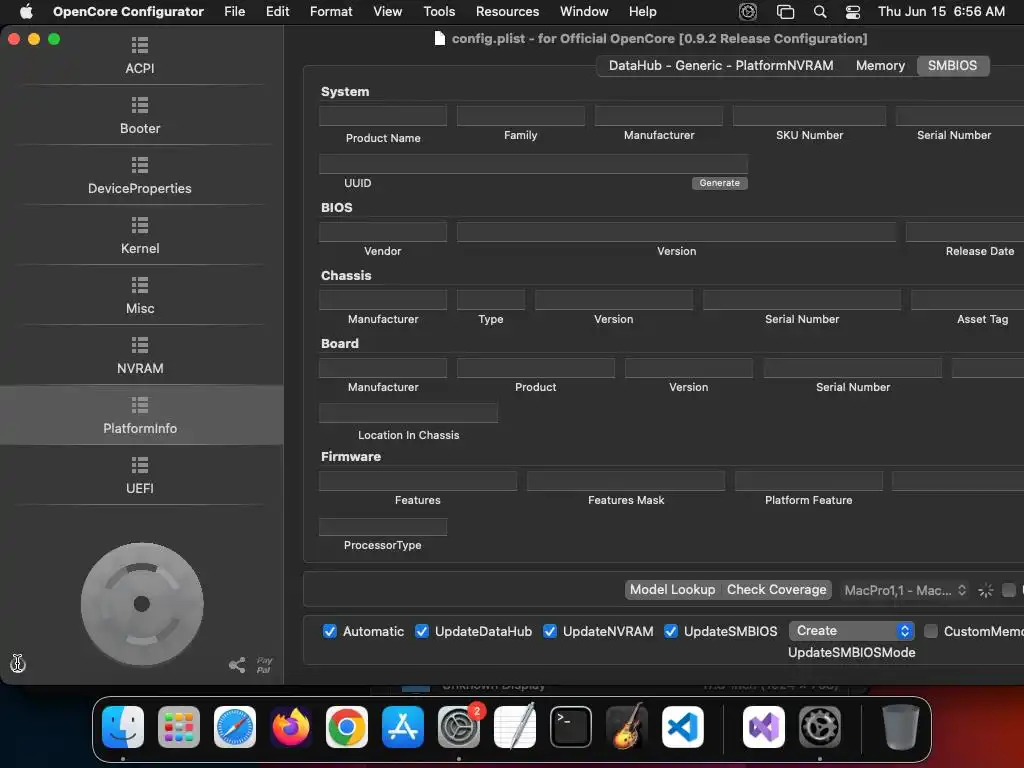Open OpenCore Configurator gear icon in dock
1024x768 pixels.
click(820, 727)
